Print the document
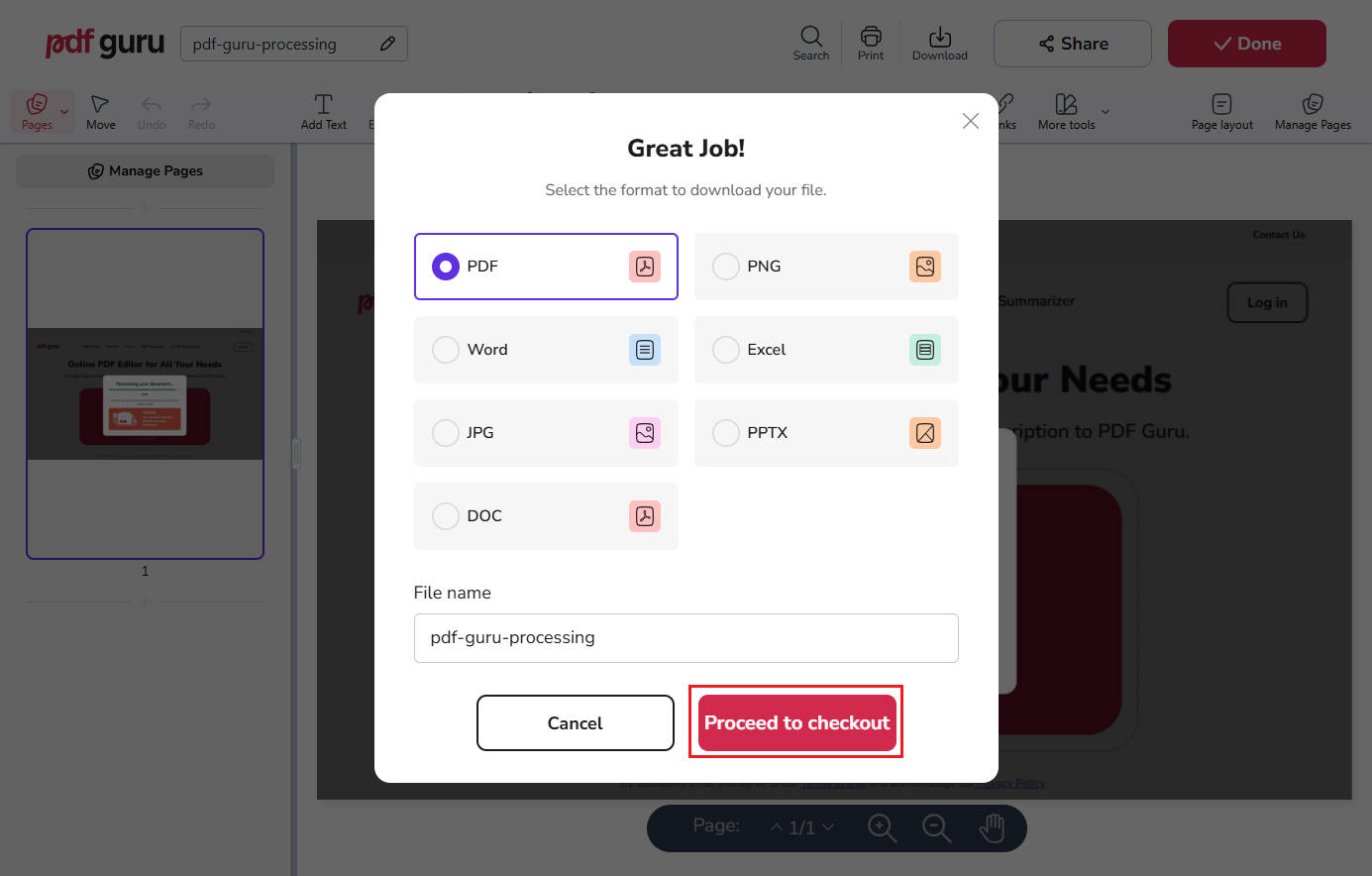1372x876 pixels. click(x=871, y=44)
